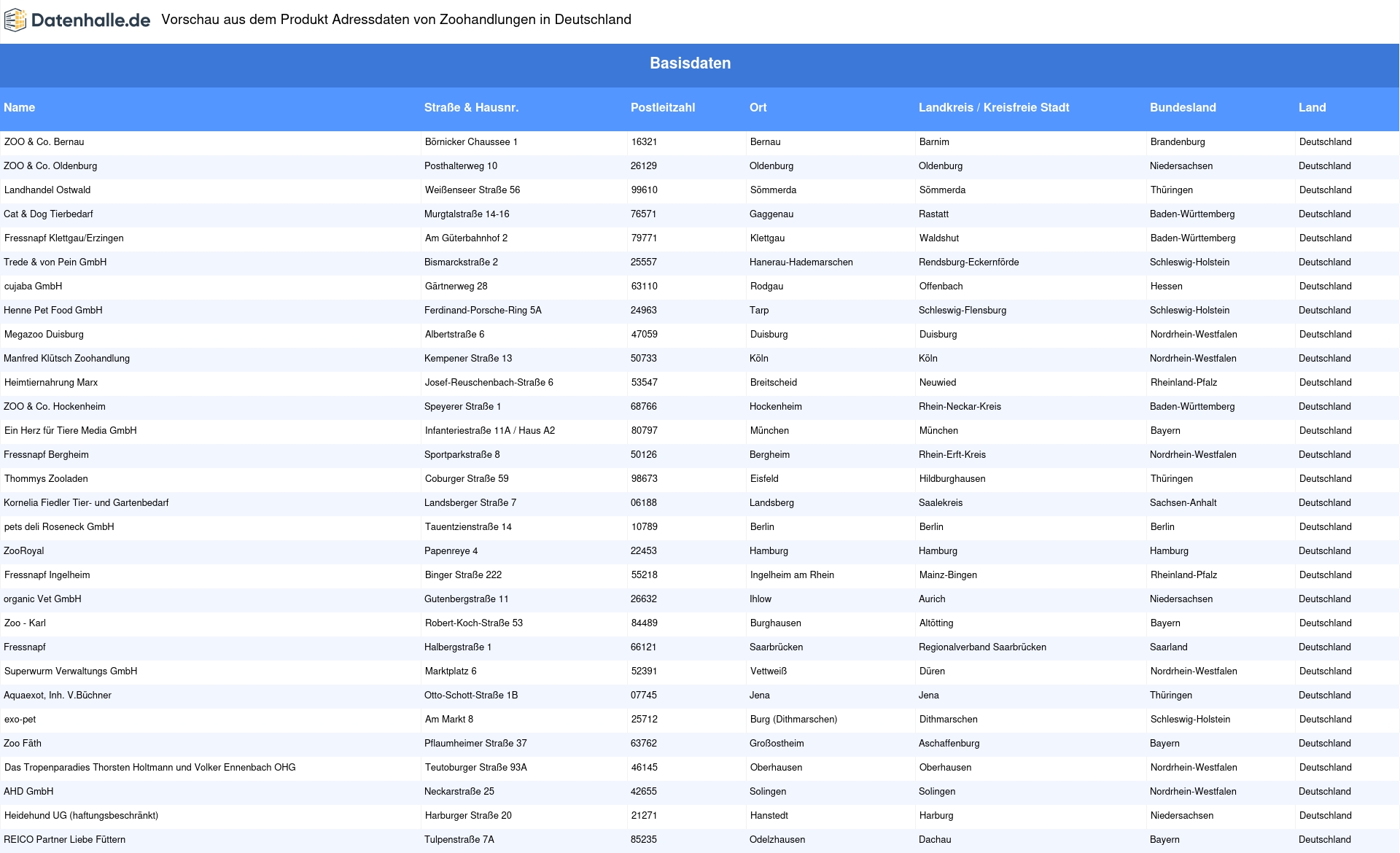Select street Ferdinand-Porsche-Ring 5A

(483, 311)
